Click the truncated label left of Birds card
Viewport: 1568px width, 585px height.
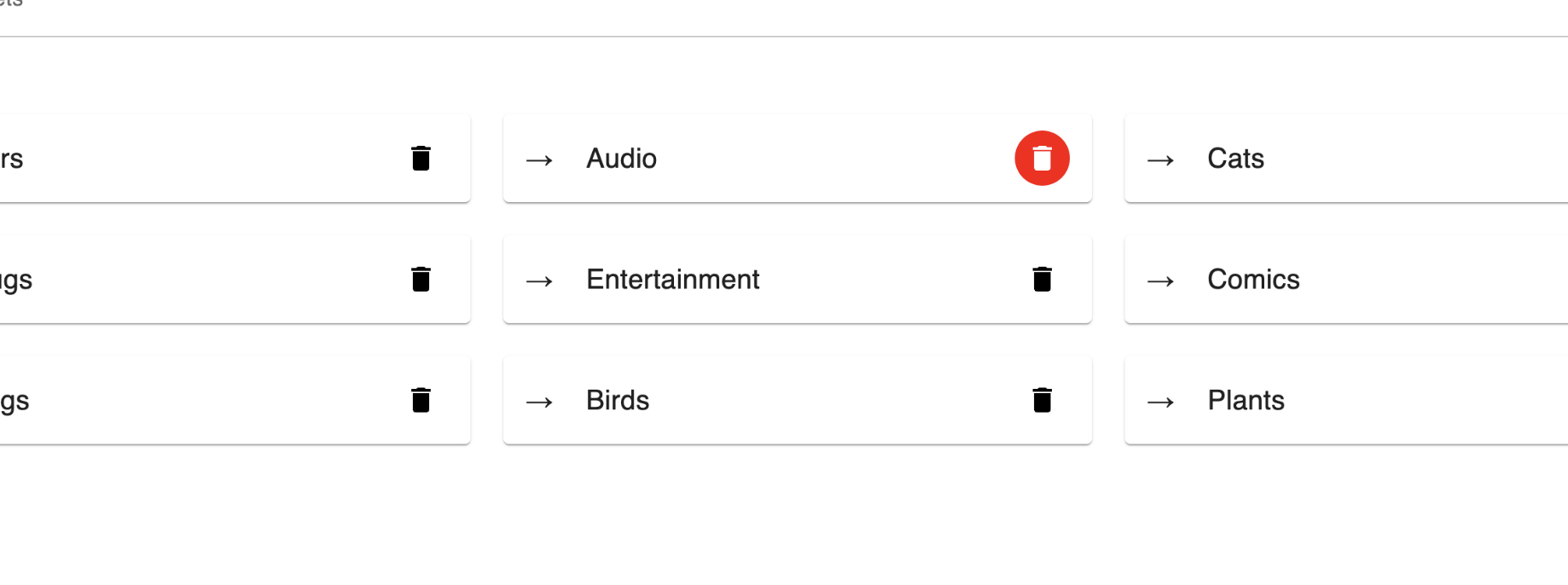coord(15,401)
